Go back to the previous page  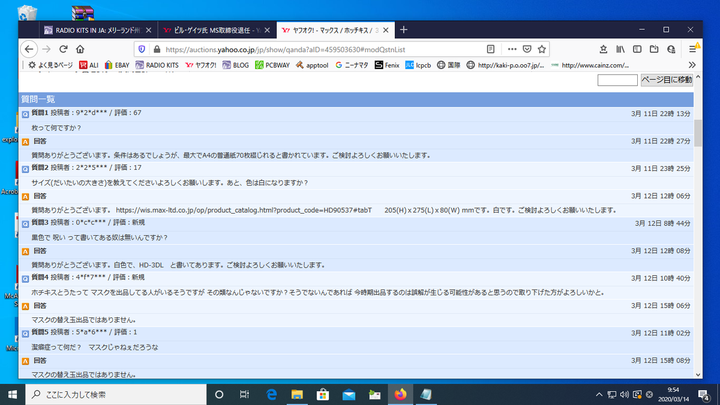pyautogui.click(x=30, y=48)
